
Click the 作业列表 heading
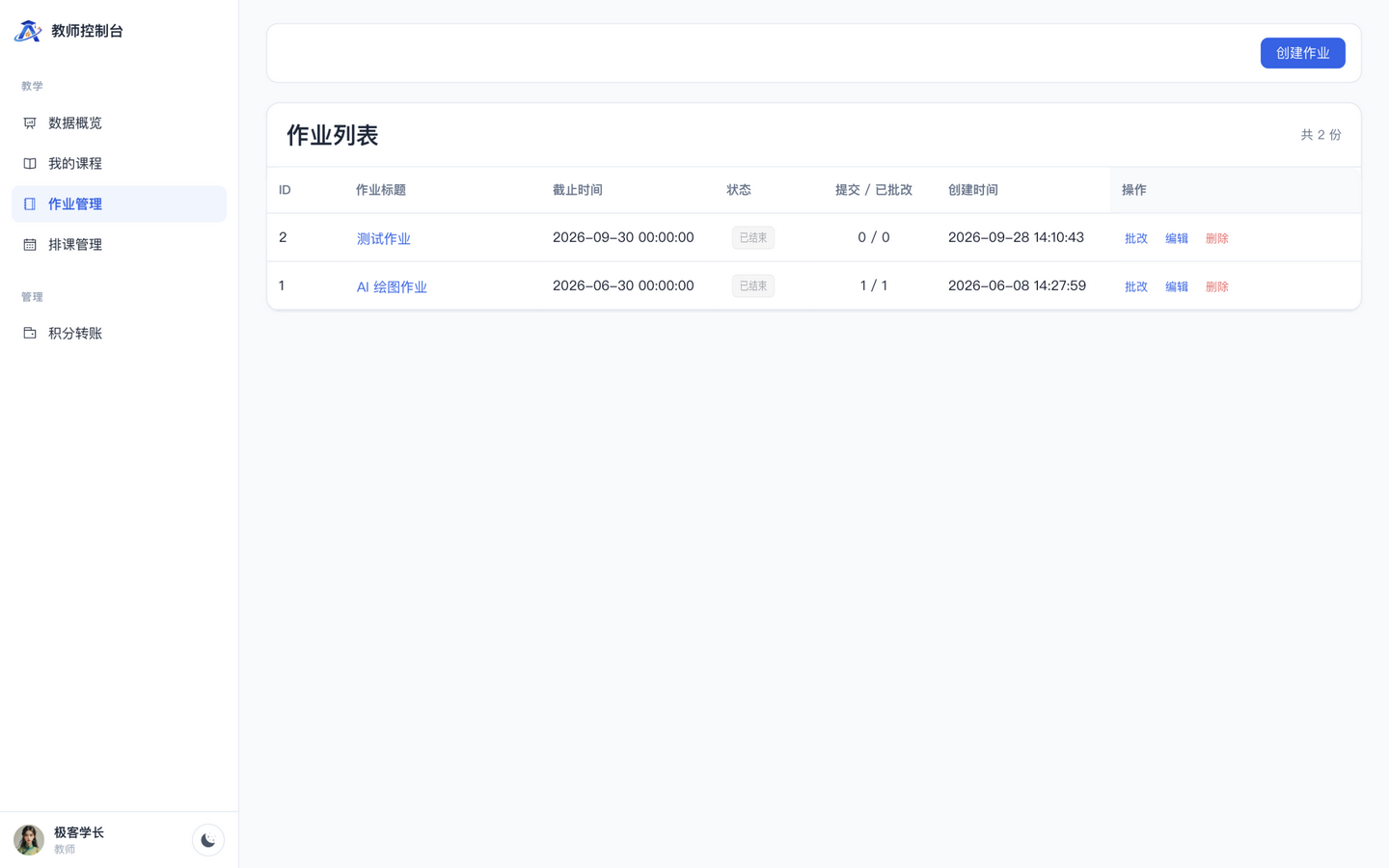pyautogui.click(x=333, y=135)
